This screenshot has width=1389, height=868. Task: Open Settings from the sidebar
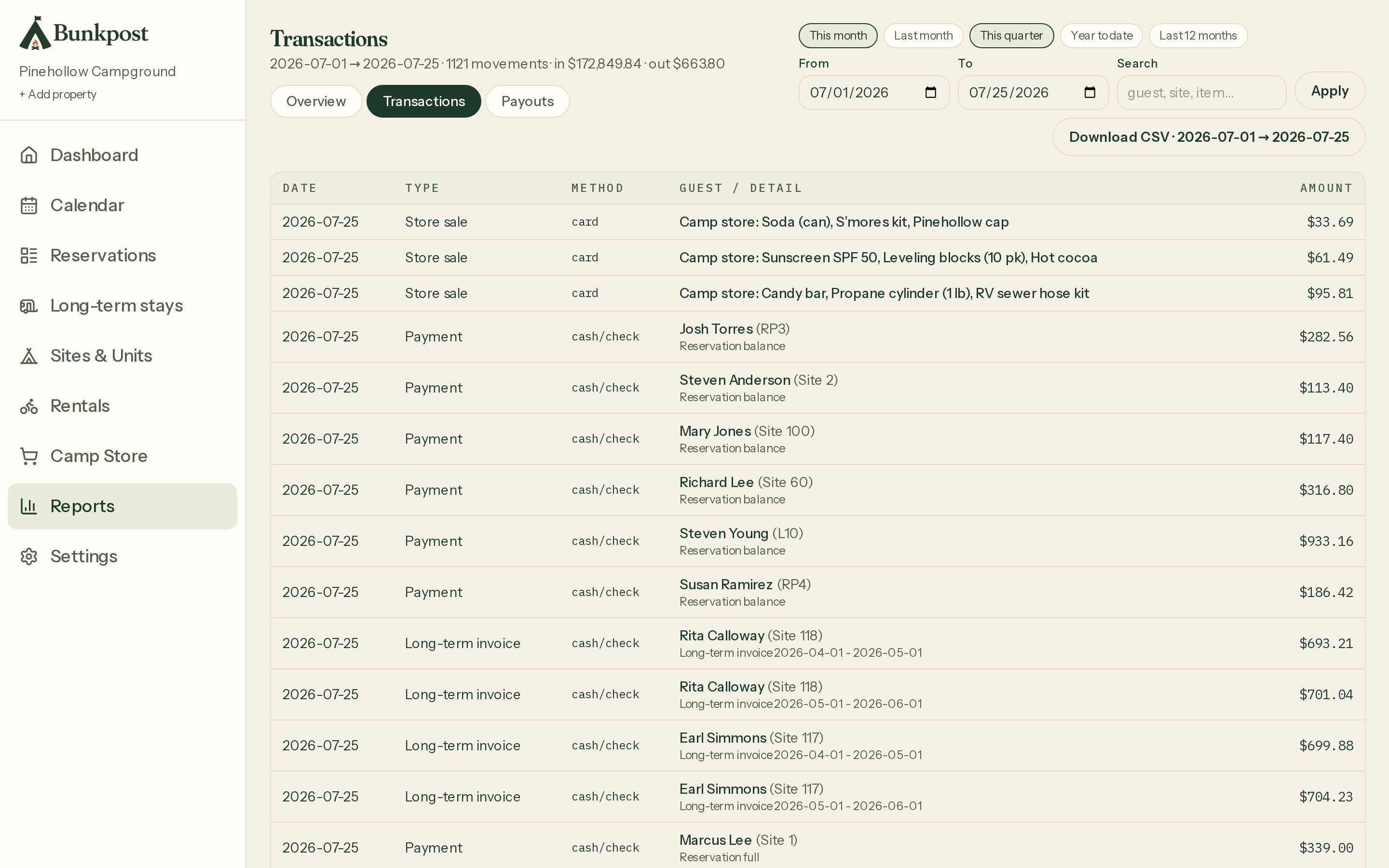click(x=122, y=556)
